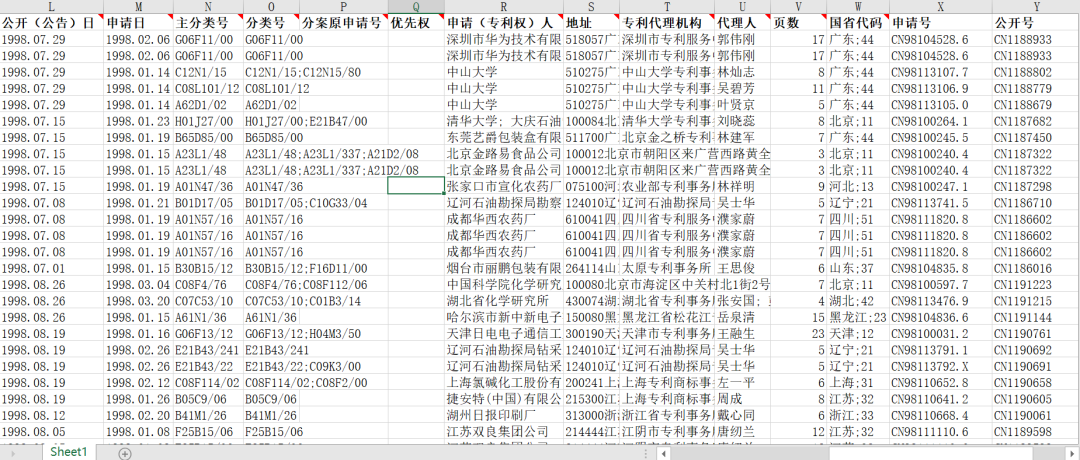The image size is (1080, 460).
Task: Select province code cell 天津;12
Action: tap(858, 333)
